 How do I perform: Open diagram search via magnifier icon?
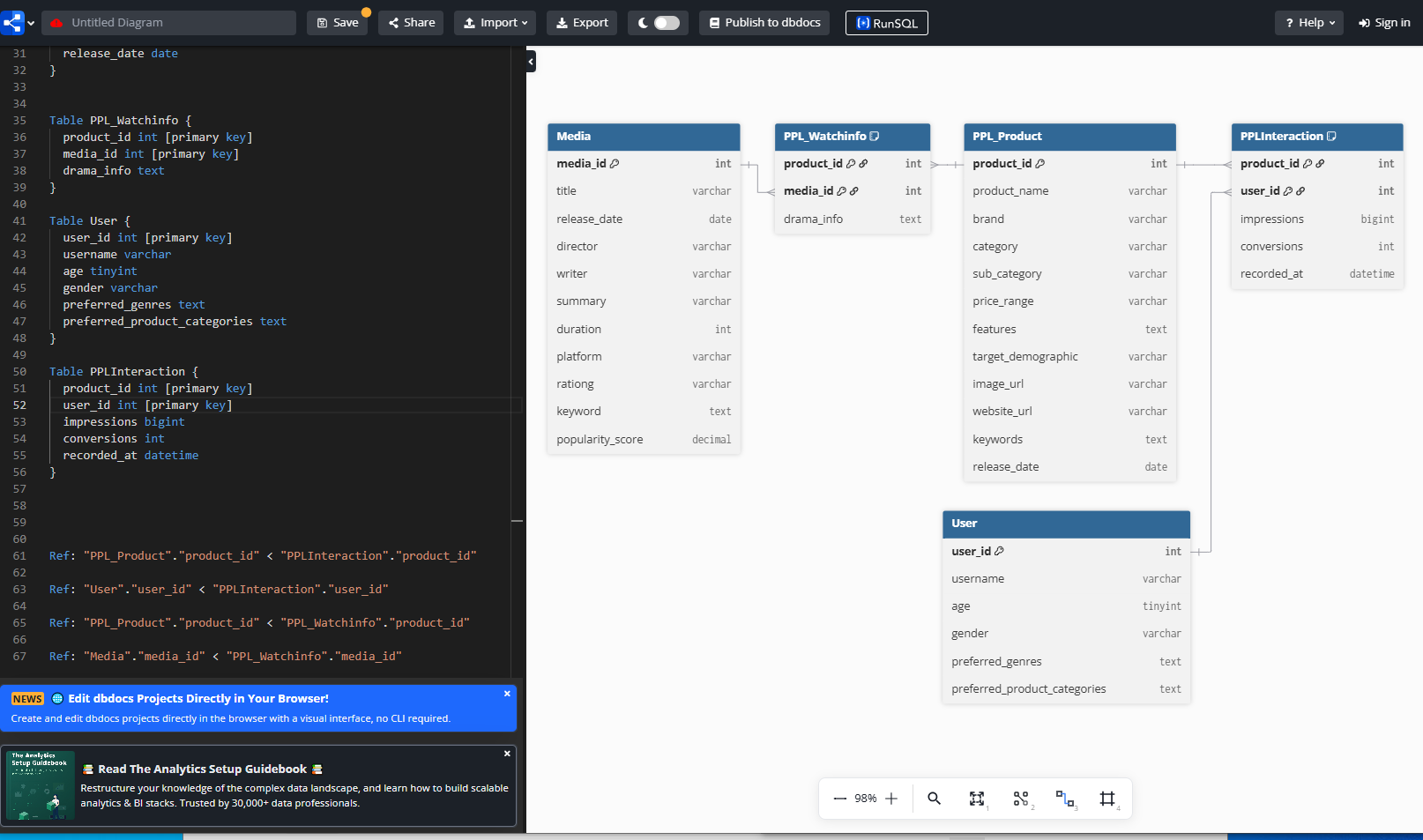934,799
